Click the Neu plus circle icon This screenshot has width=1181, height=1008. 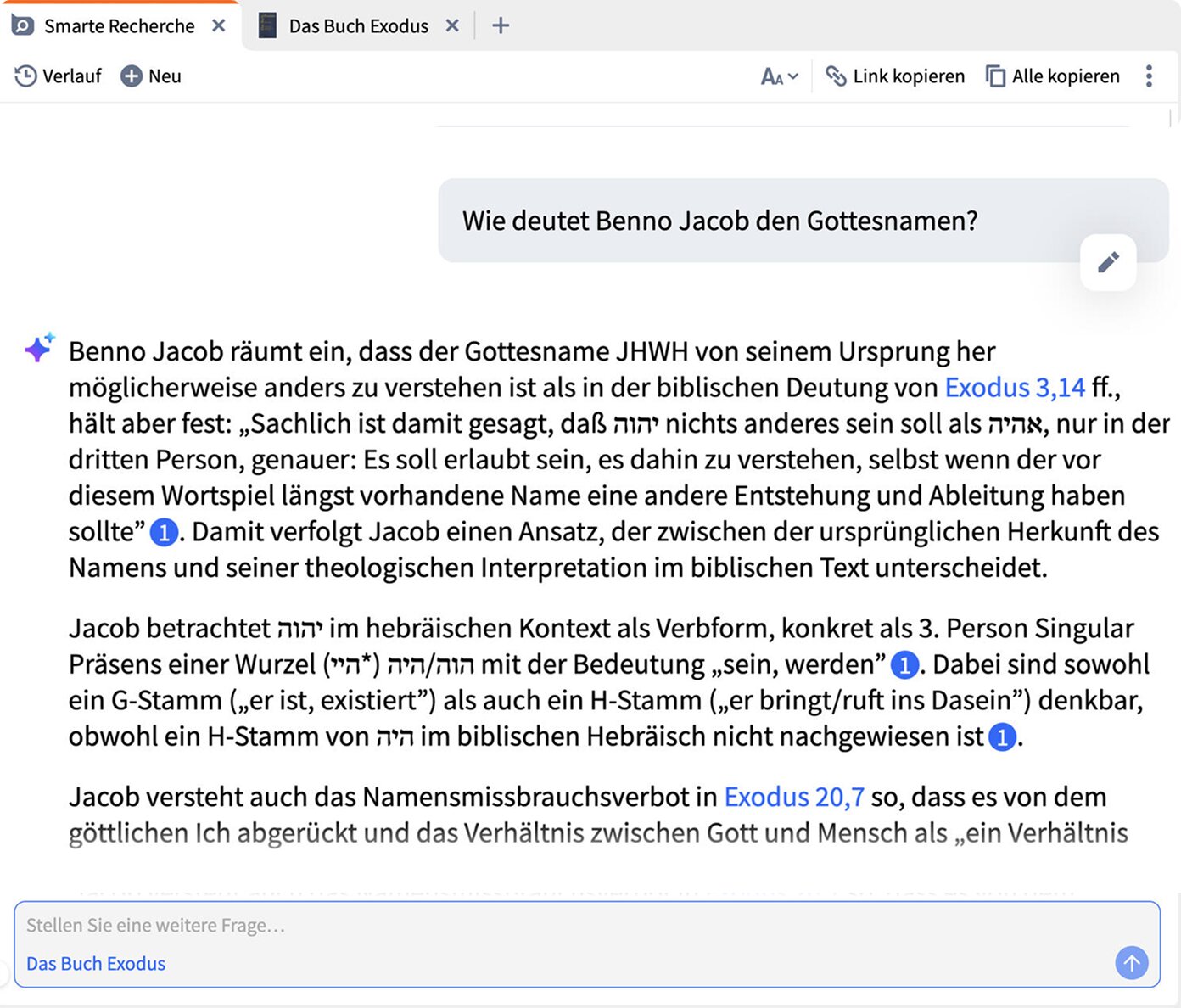[131, 76]
